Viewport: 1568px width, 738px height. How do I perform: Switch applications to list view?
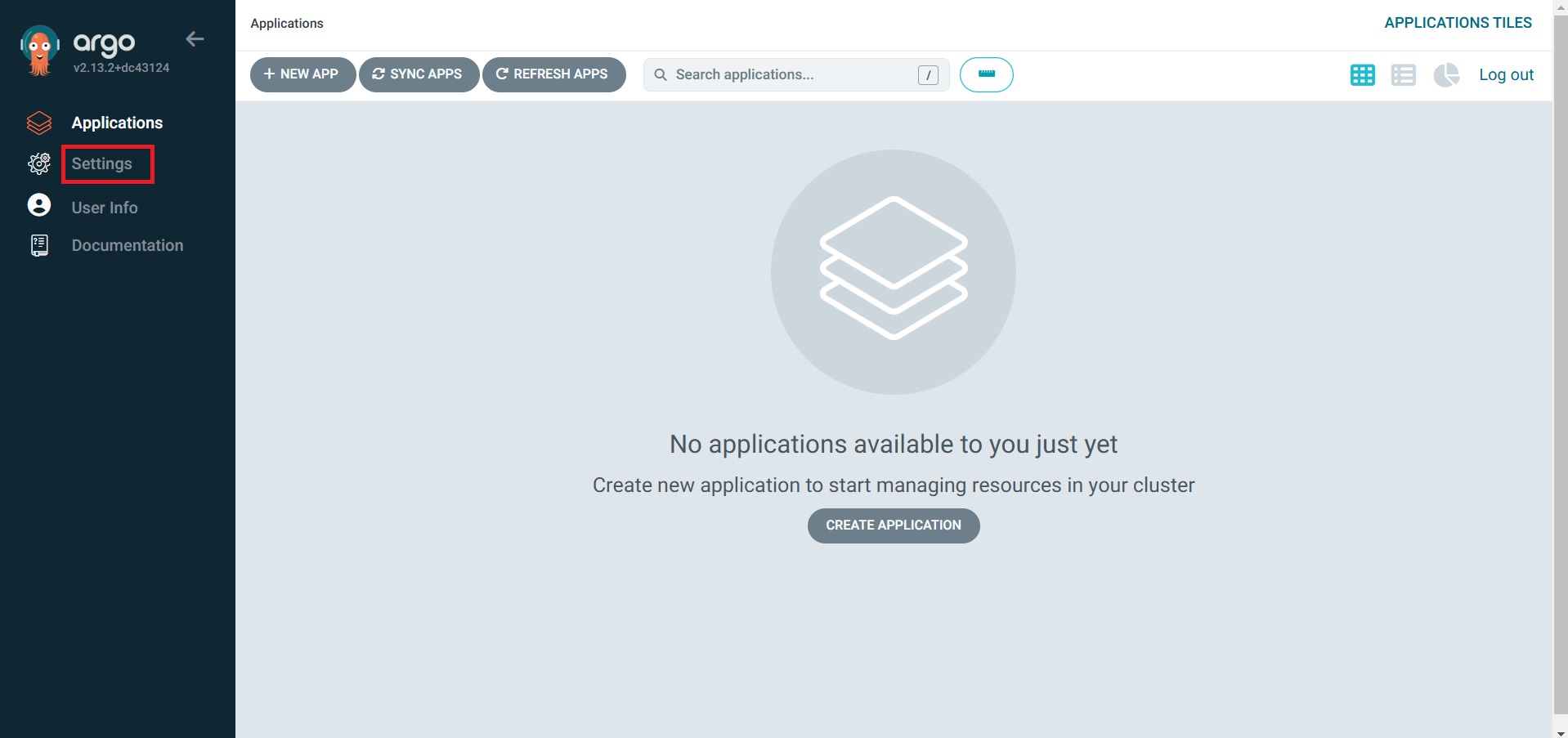click(x=1404, y=74)
